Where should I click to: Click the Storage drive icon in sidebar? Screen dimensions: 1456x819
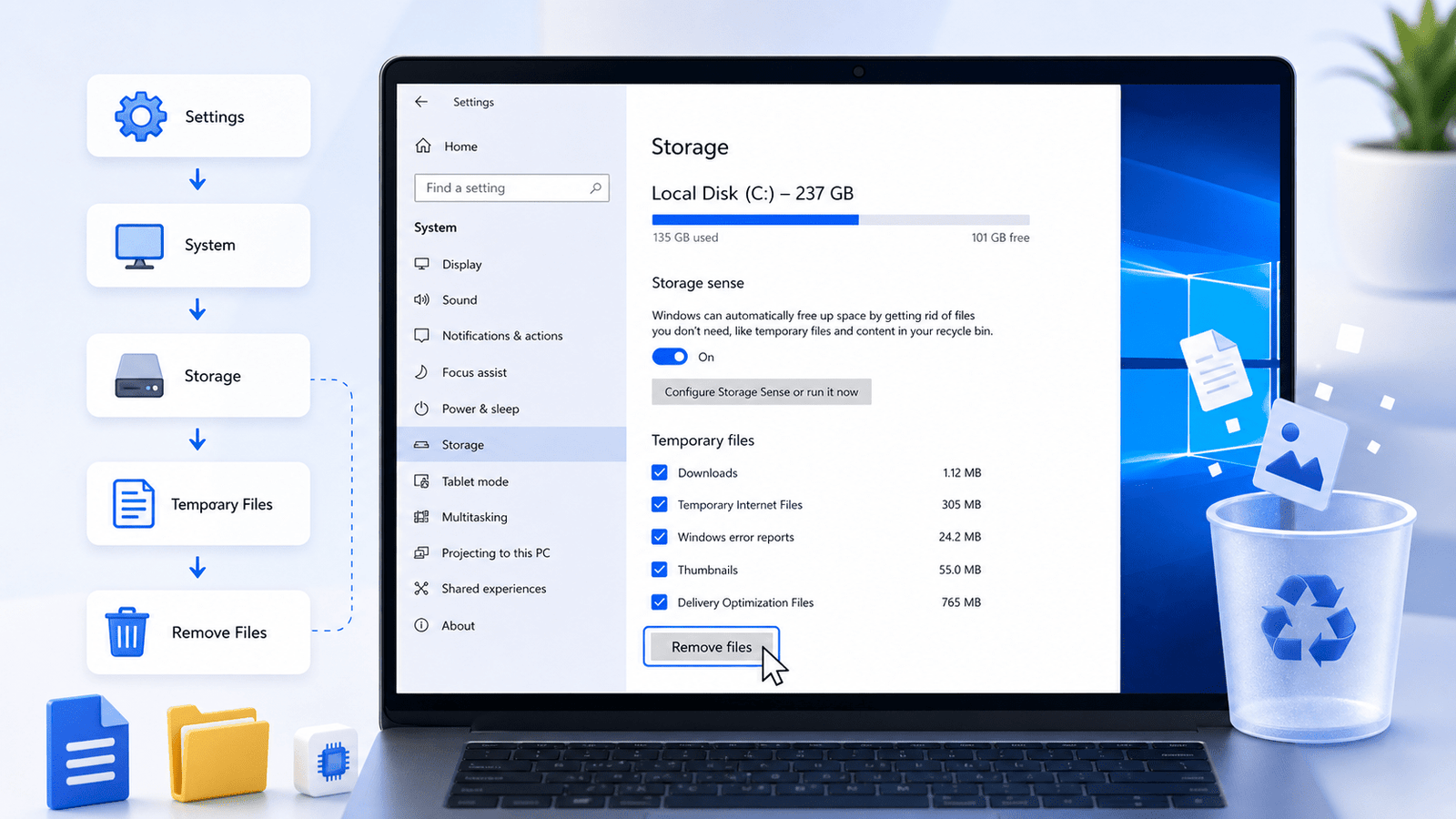click(x=421, y=445)
